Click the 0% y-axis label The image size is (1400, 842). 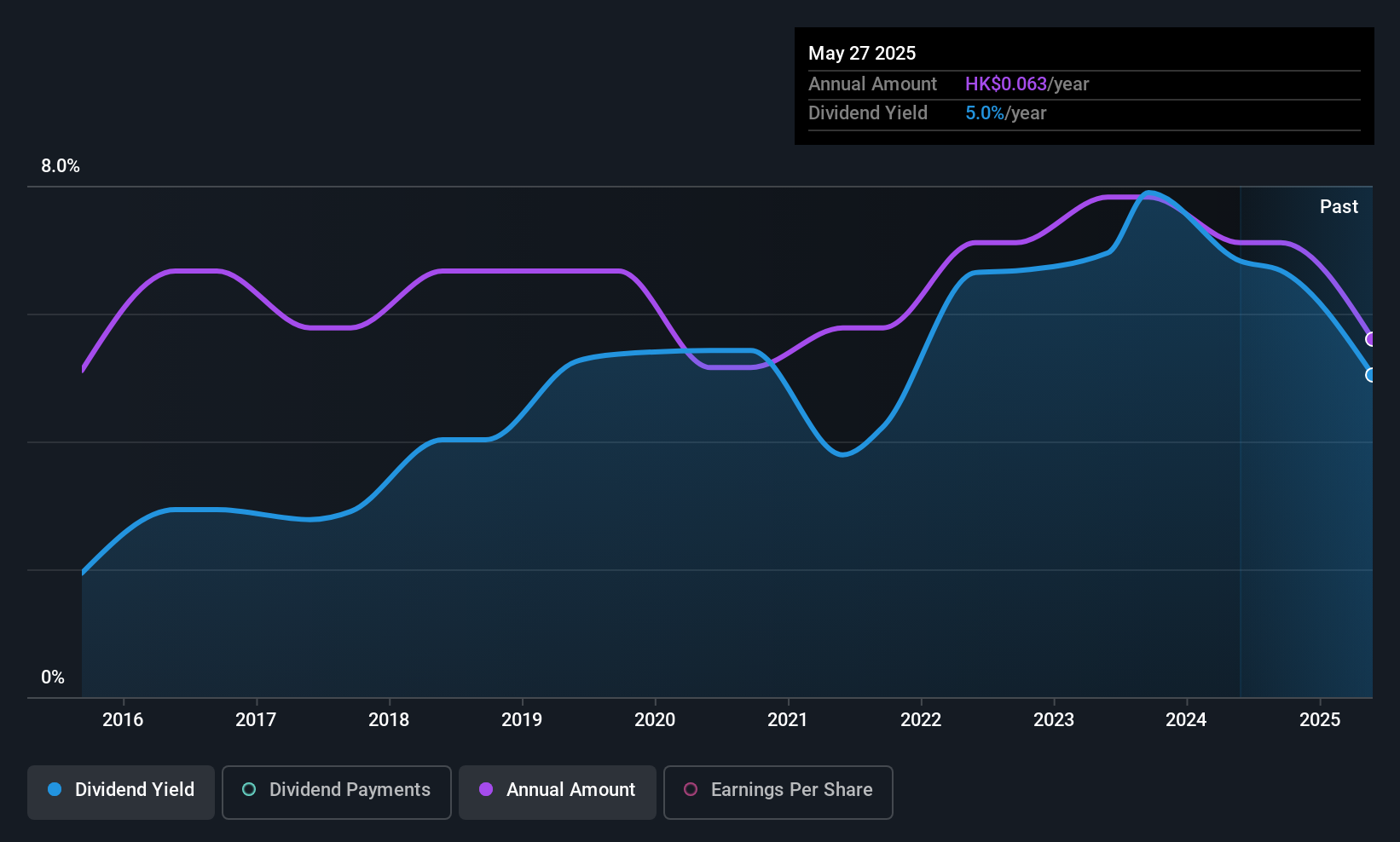53,678
